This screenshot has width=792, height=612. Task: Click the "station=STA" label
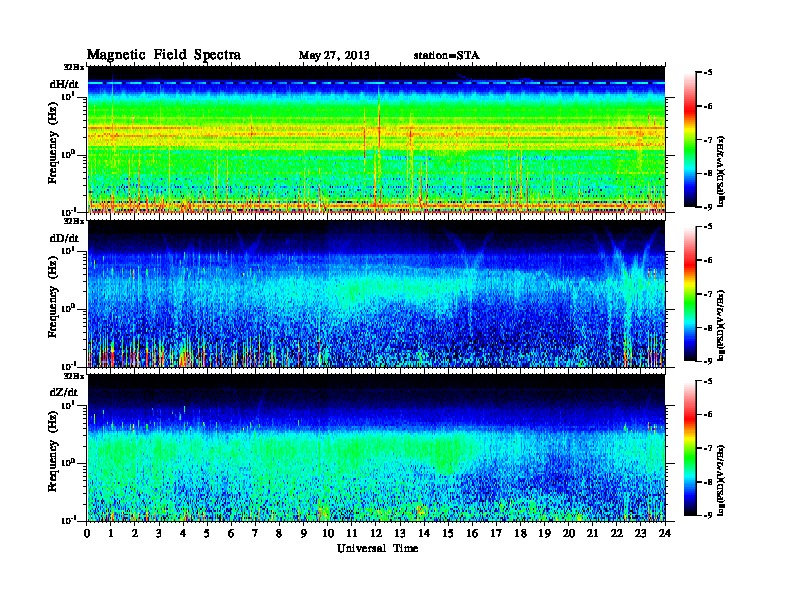(x=447, y=56)
